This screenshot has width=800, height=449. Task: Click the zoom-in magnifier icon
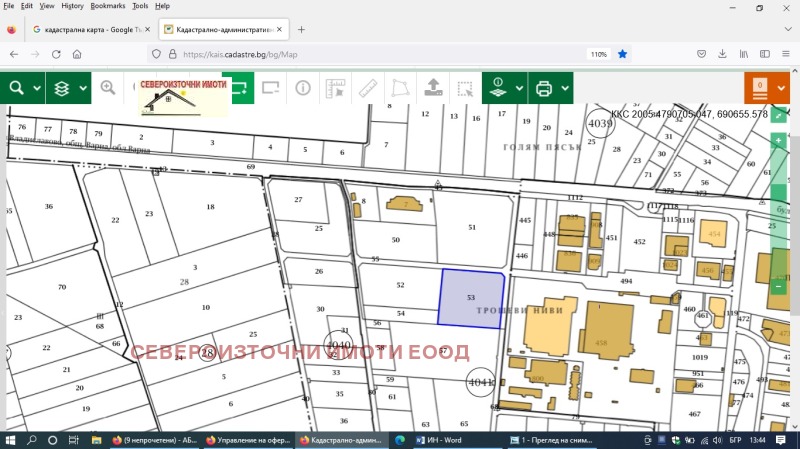click(108, 88)
